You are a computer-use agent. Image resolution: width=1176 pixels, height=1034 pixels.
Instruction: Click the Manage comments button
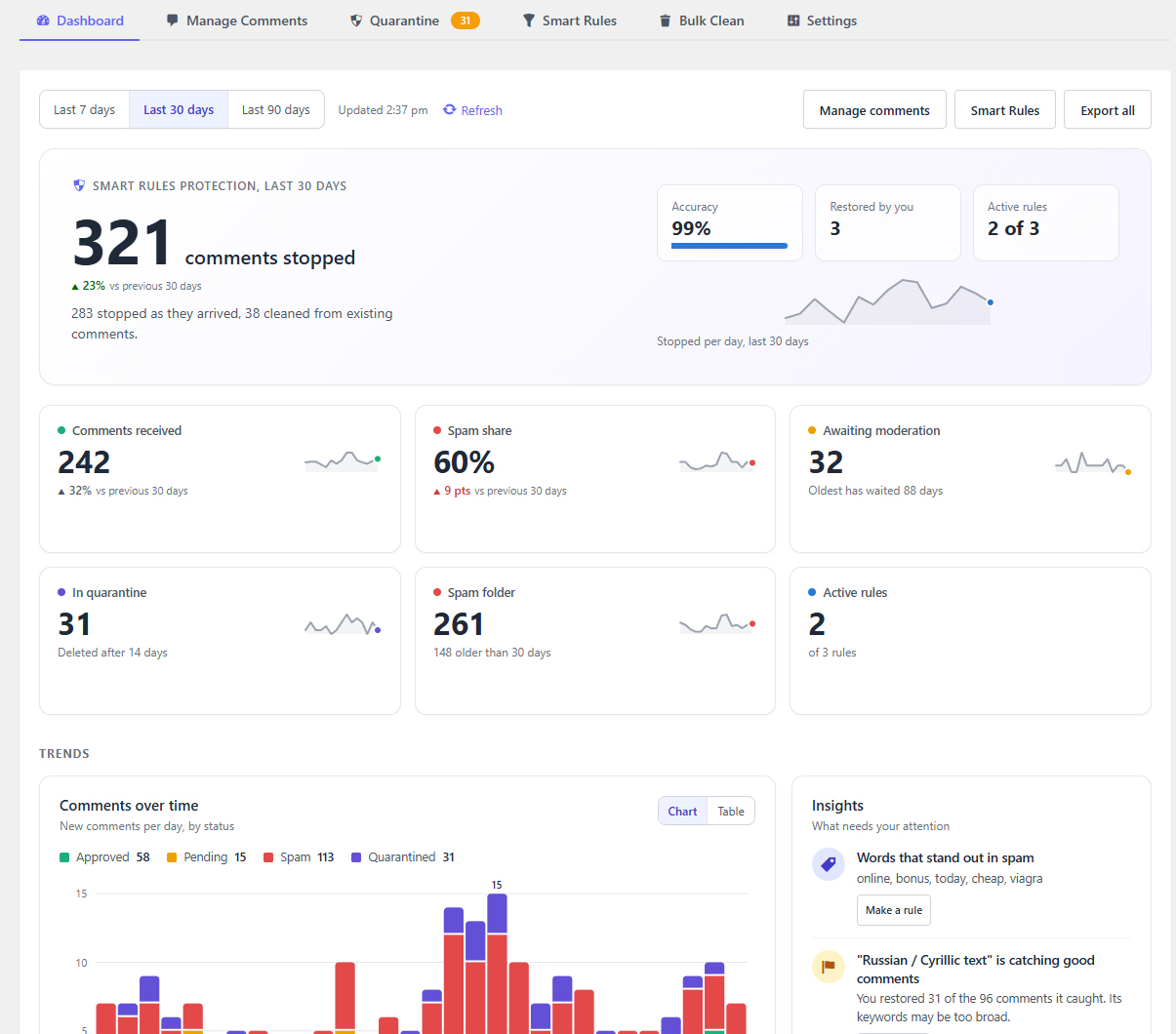[874, 110]
